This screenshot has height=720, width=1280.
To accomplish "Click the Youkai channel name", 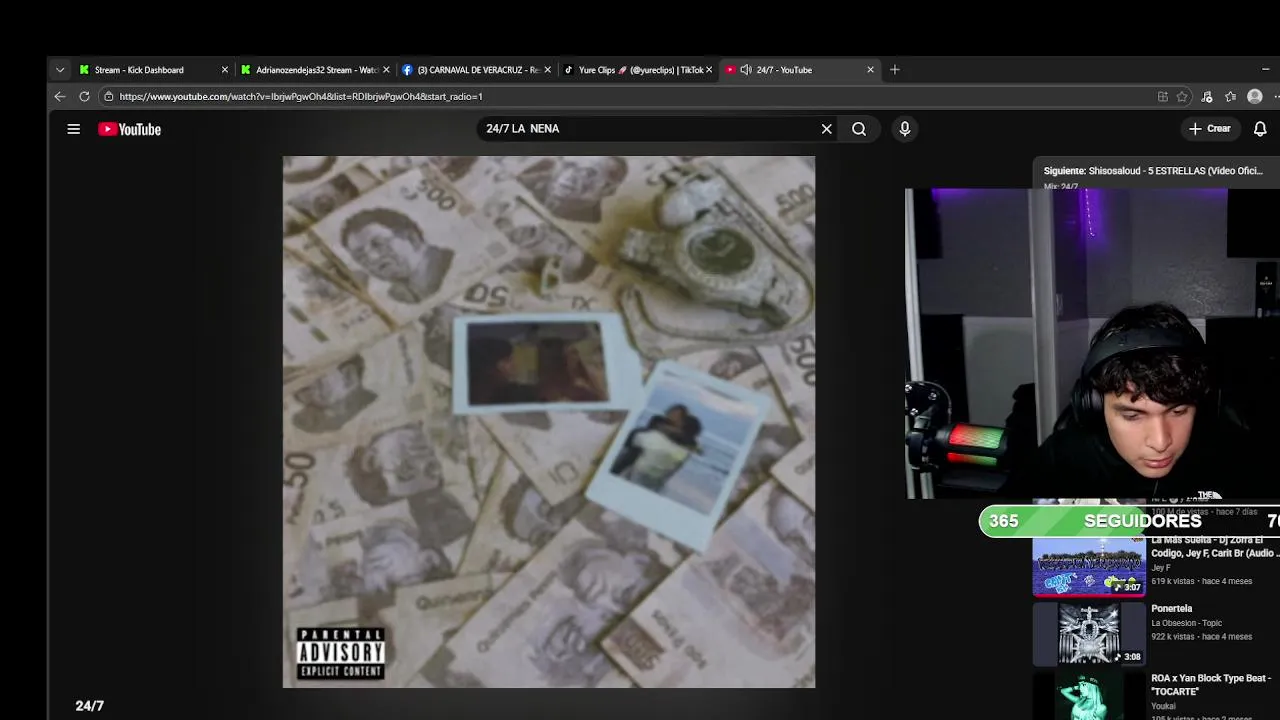I will click(x=1164, y=705).
